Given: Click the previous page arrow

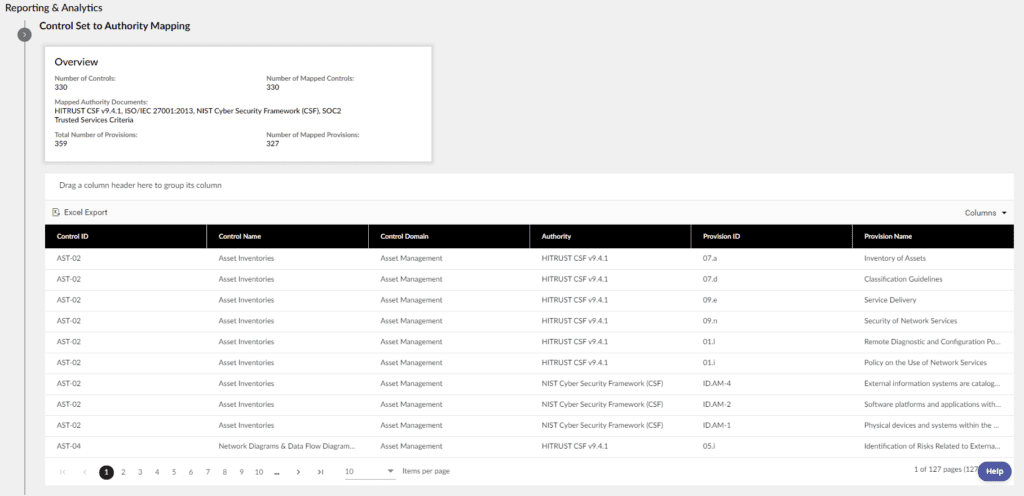Looking at the screenshot, I should pos(84,471).
